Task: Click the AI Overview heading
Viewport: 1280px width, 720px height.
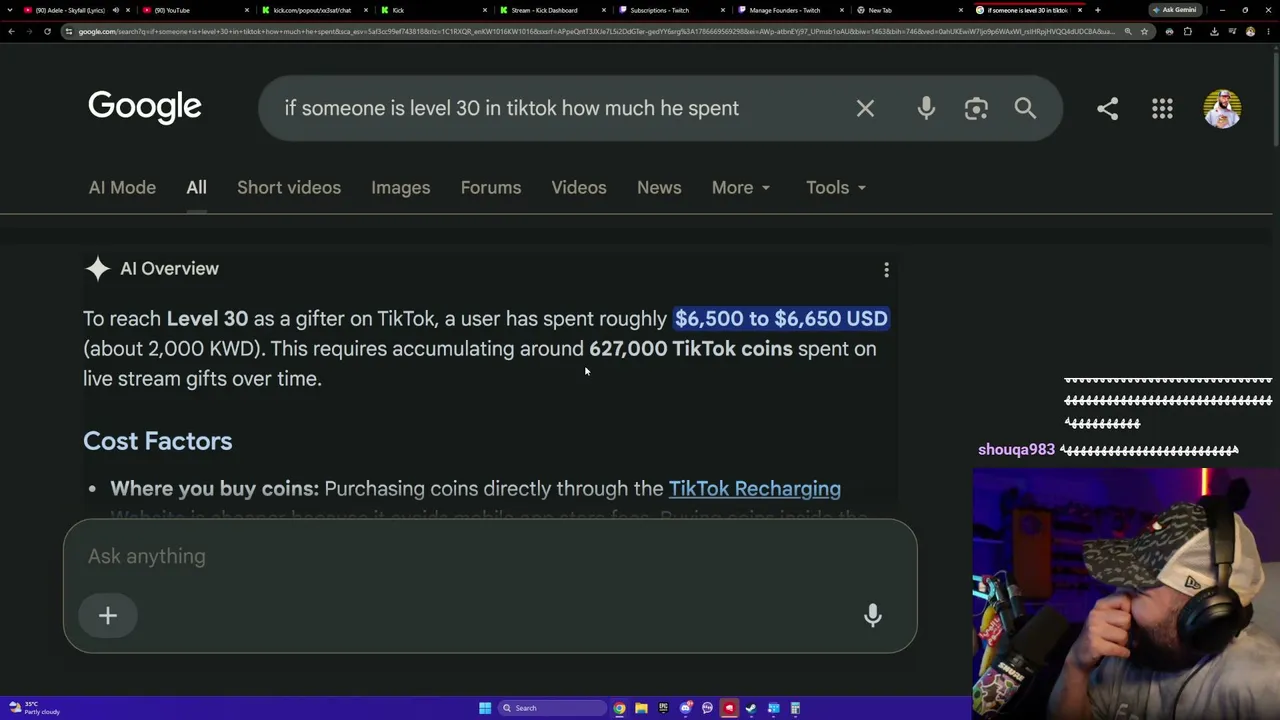Action: (x=169, y=269)
